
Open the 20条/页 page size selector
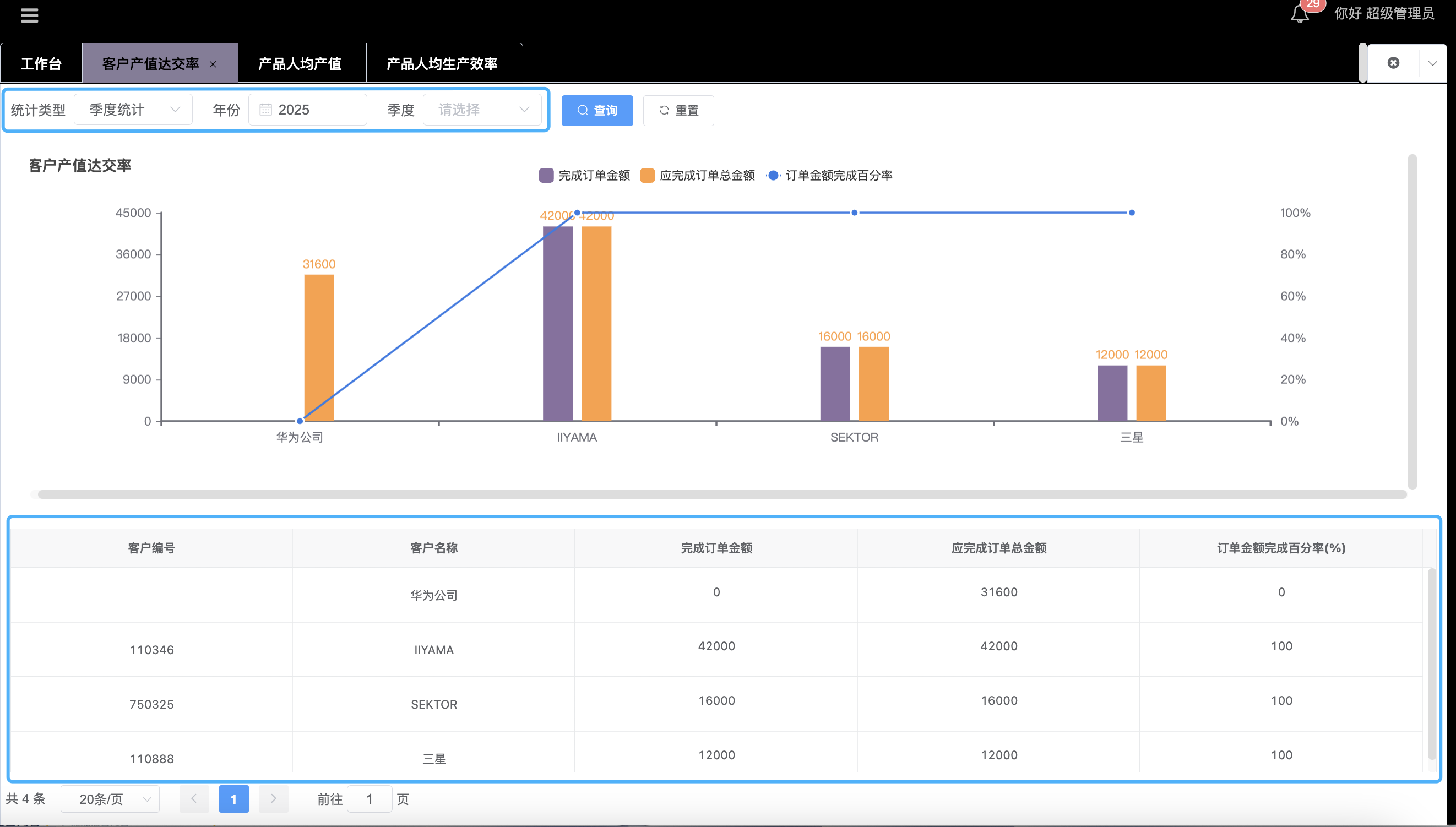[x=110, y=798]
